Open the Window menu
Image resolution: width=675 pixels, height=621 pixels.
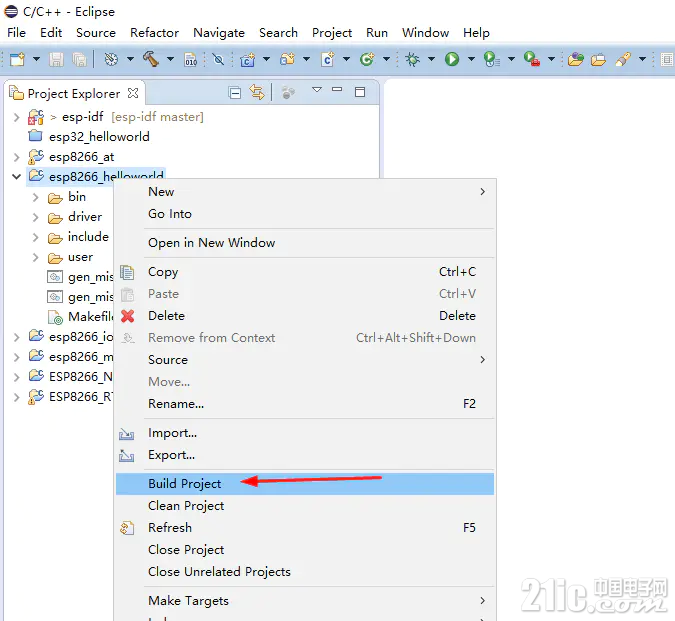(425, 33)
